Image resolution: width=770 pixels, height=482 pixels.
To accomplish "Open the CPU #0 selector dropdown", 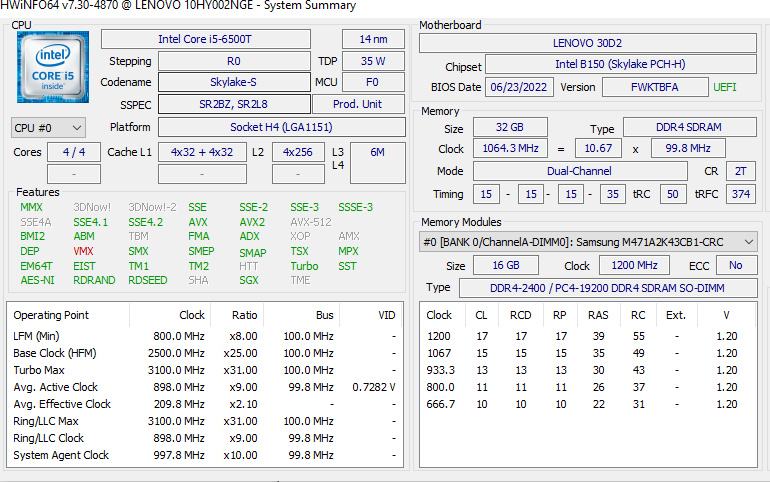I will tap(48, 128).
